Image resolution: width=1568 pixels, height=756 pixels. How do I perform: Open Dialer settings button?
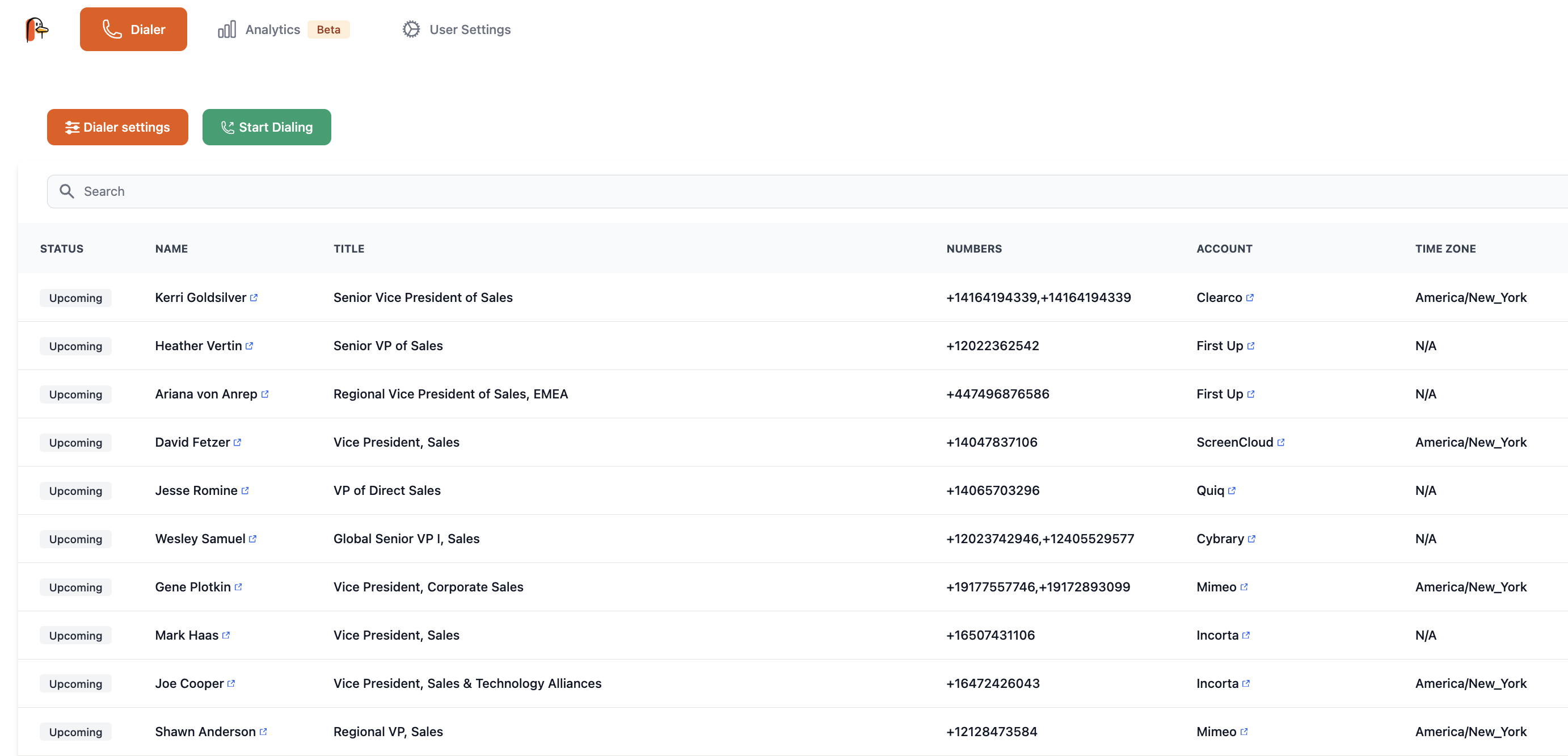point(117,127)
